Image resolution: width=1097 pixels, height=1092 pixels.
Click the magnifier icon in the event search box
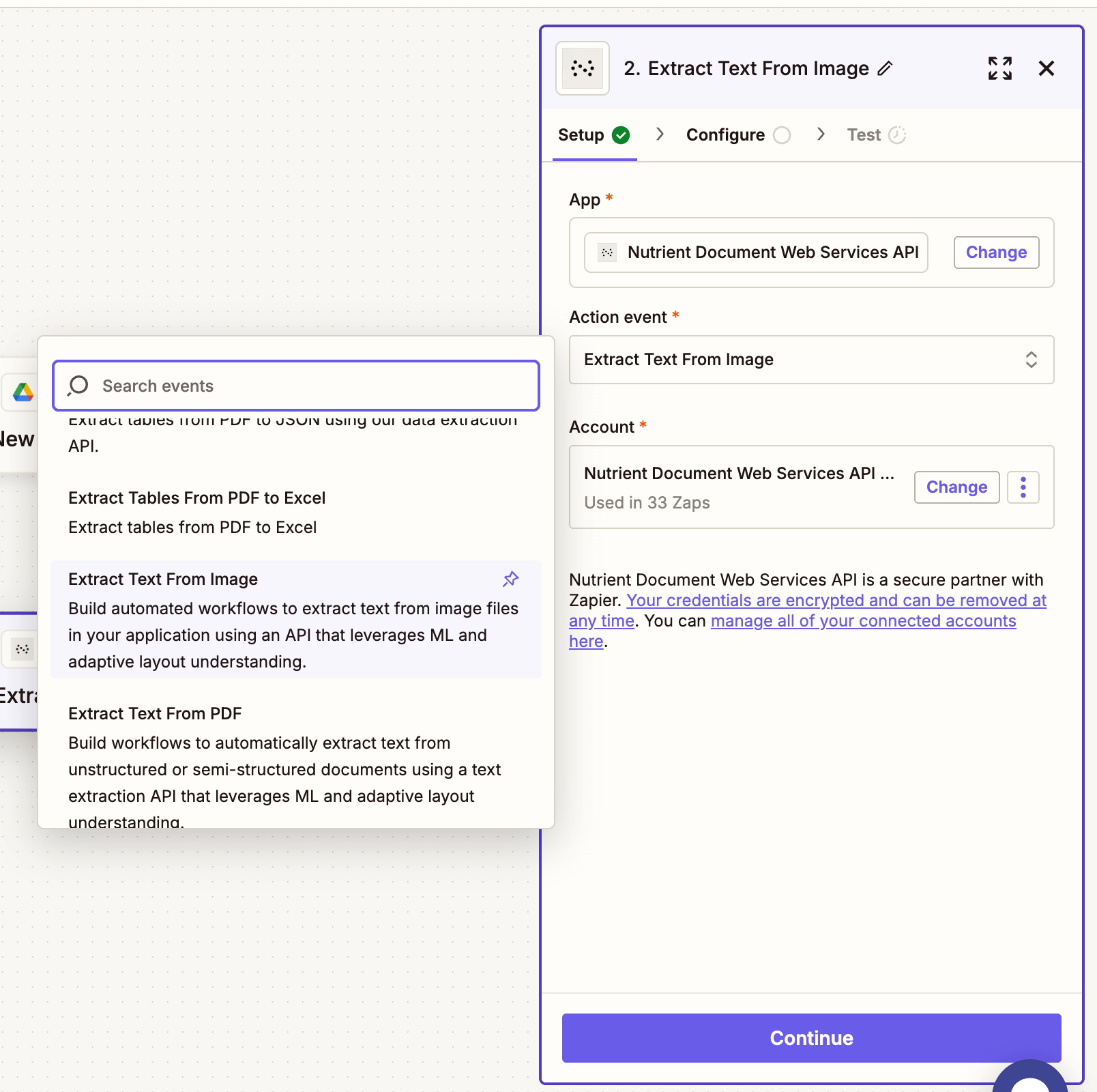point(77,386)
